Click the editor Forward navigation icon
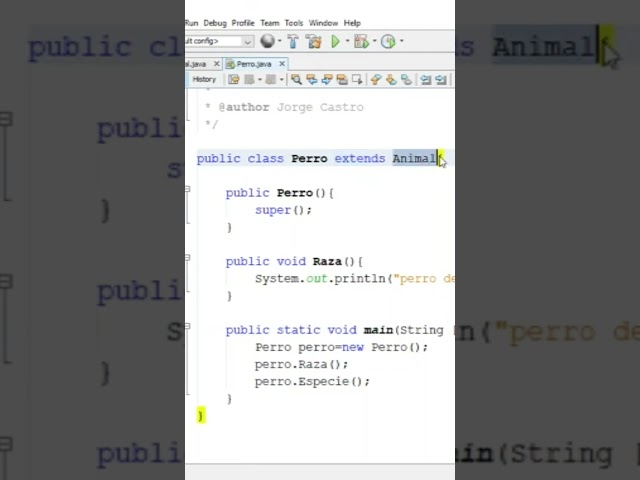This screenshot has height=480, width=640. click(x=271, y=80)
